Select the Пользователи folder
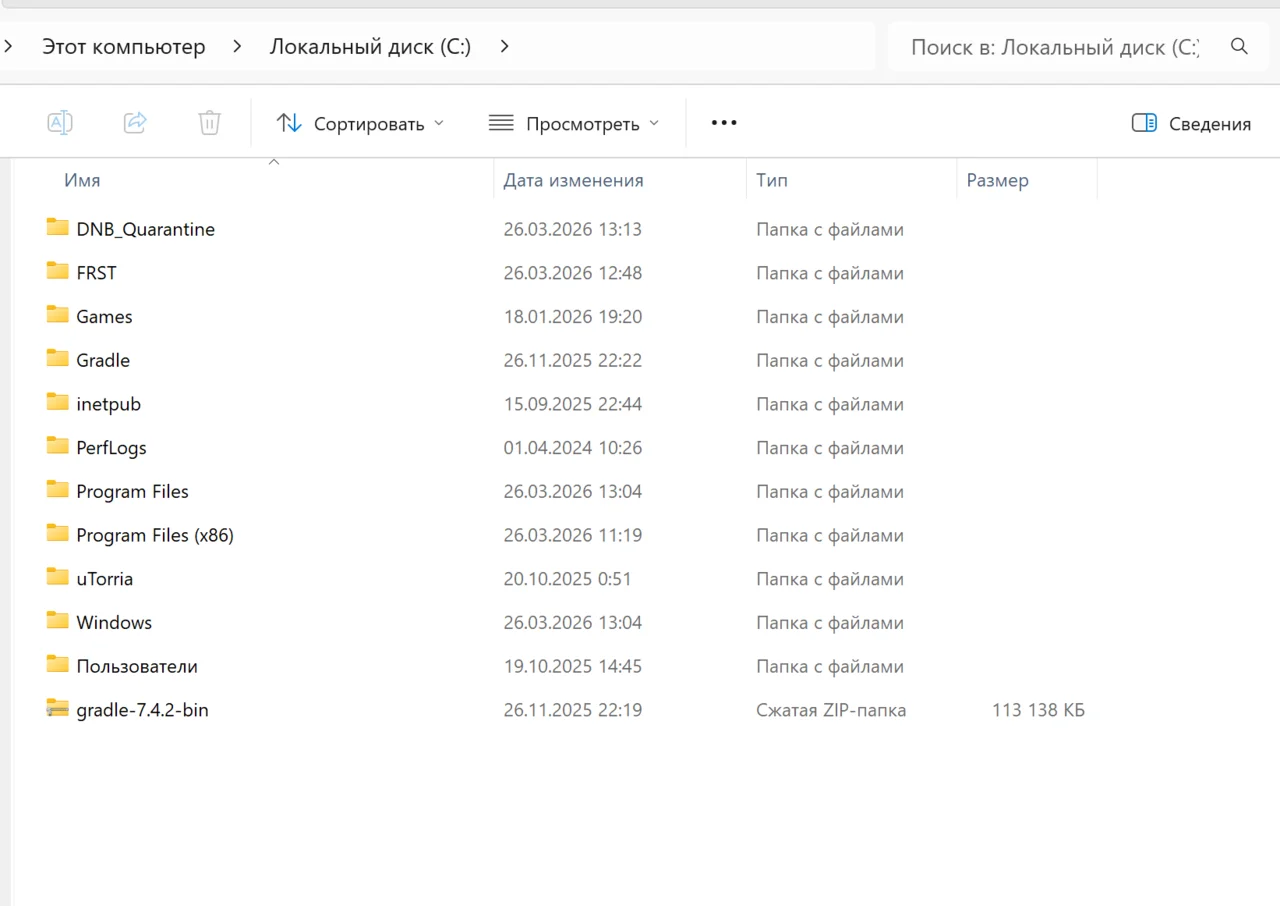 [137, 666]
